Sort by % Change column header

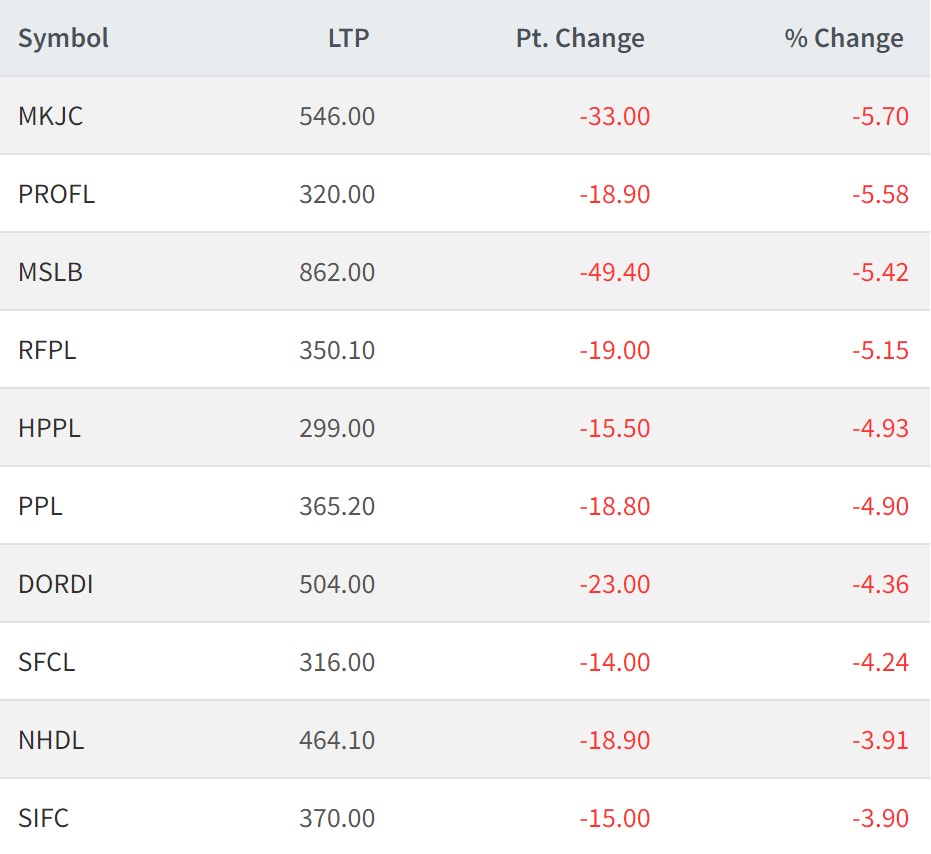pos(843,39)
